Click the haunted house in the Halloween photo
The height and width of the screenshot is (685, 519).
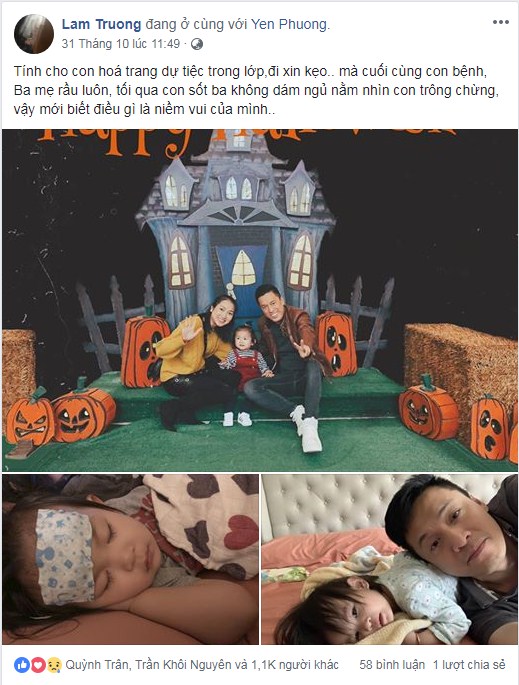point(239,227)
